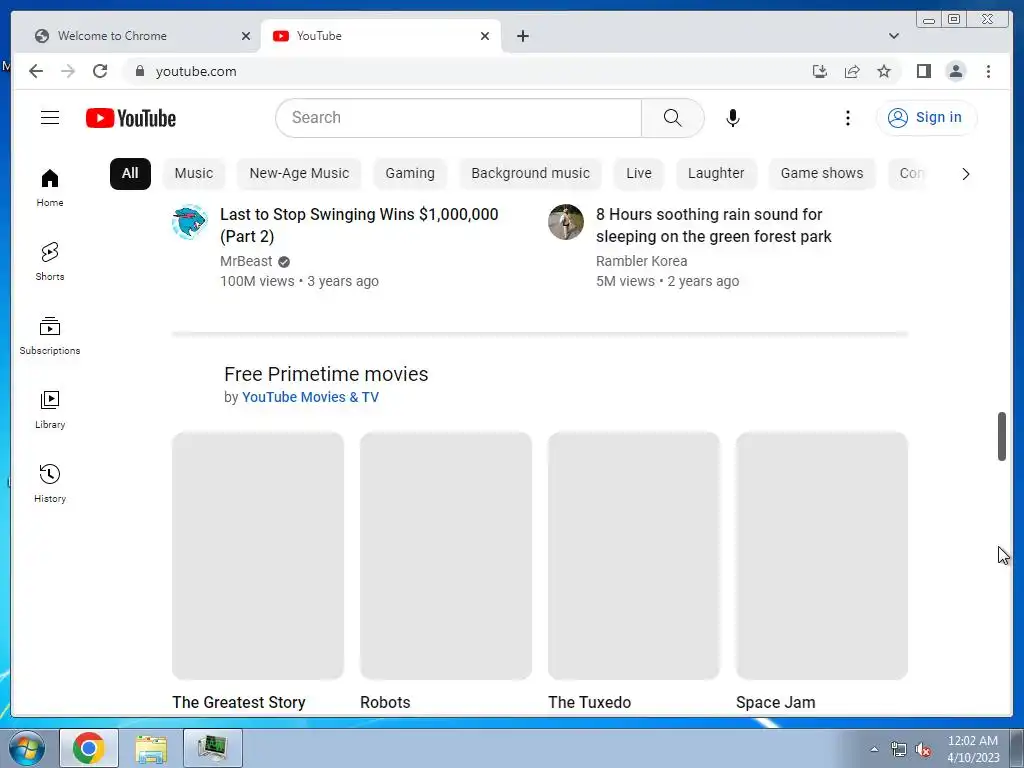Viewport: 1024px width, 768px height.
Task: Select the Game shows chip
Action: pyautogui.click(x=822, y=174)
